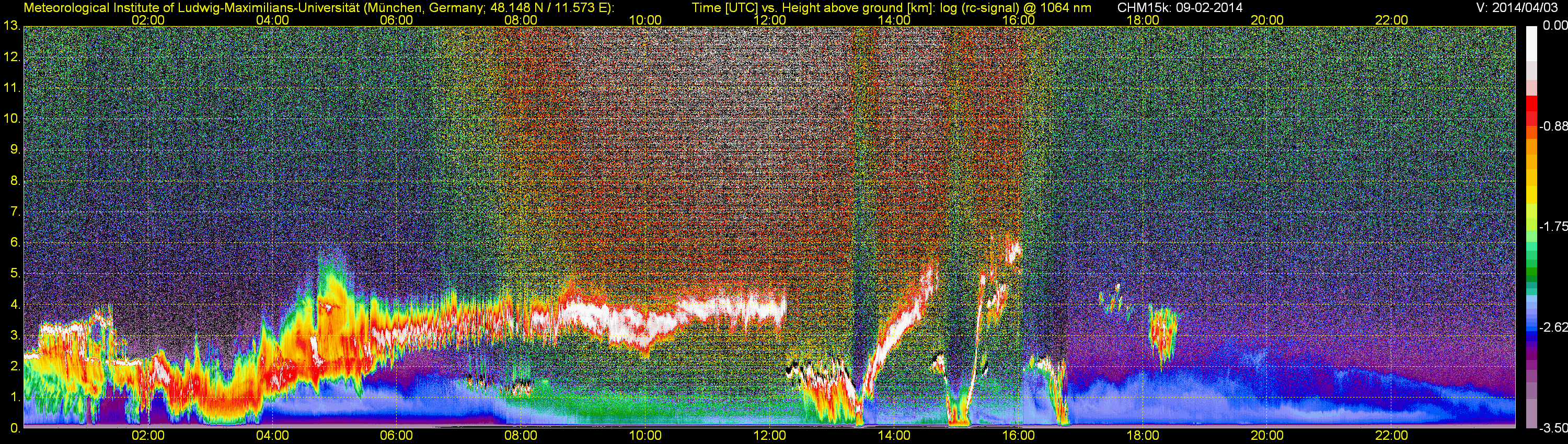Click the '0.' height axis label
Viewport: 1568px width, 444px height.
coord(15,428)
